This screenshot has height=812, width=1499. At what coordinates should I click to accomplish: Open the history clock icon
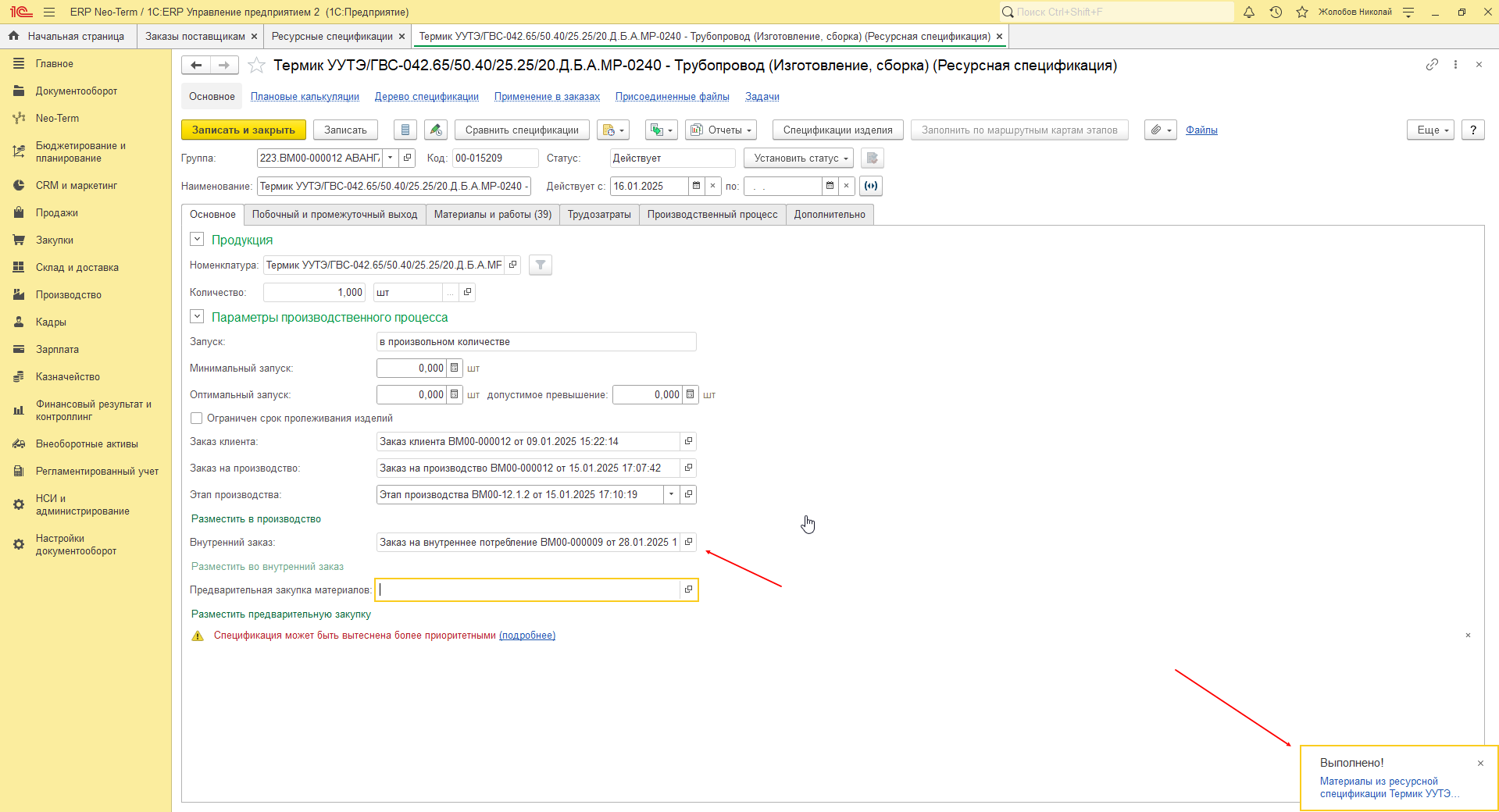click(1276, 12)
